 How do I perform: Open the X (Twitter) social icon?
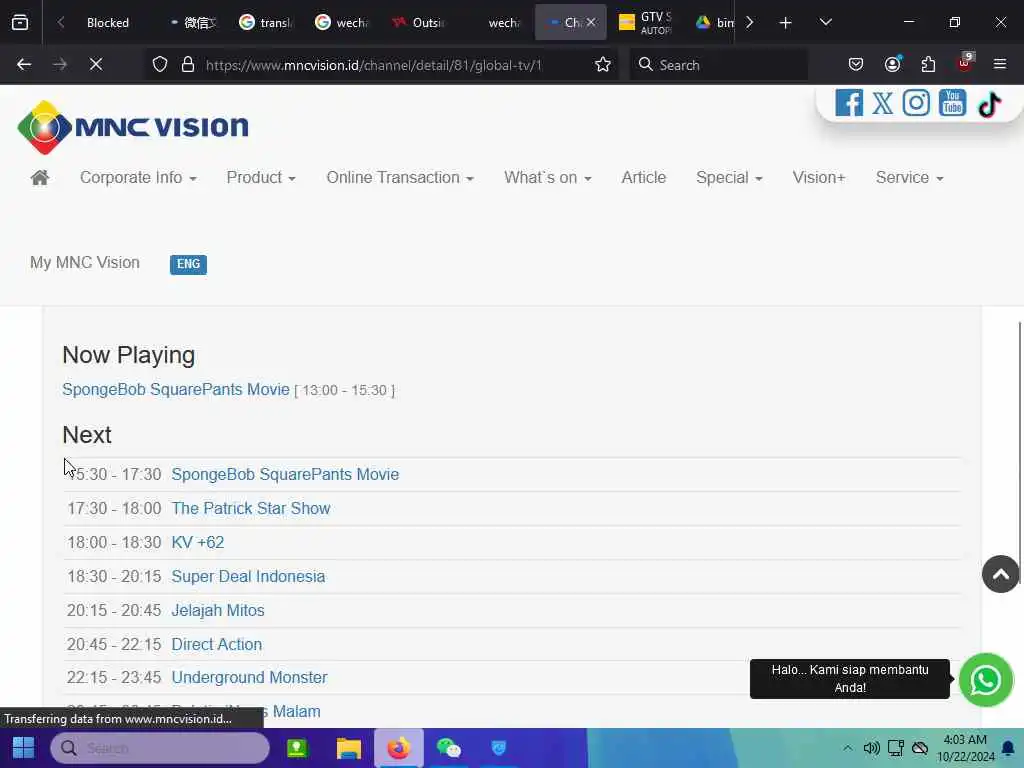point(882,103)
